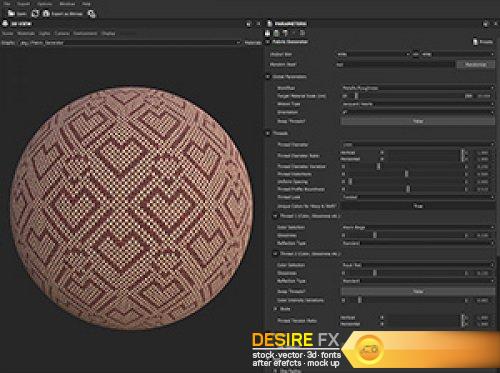The image size is (500, 373).
Task: Open the Thread Preset dropdown
Action: (x=418, y=145)
